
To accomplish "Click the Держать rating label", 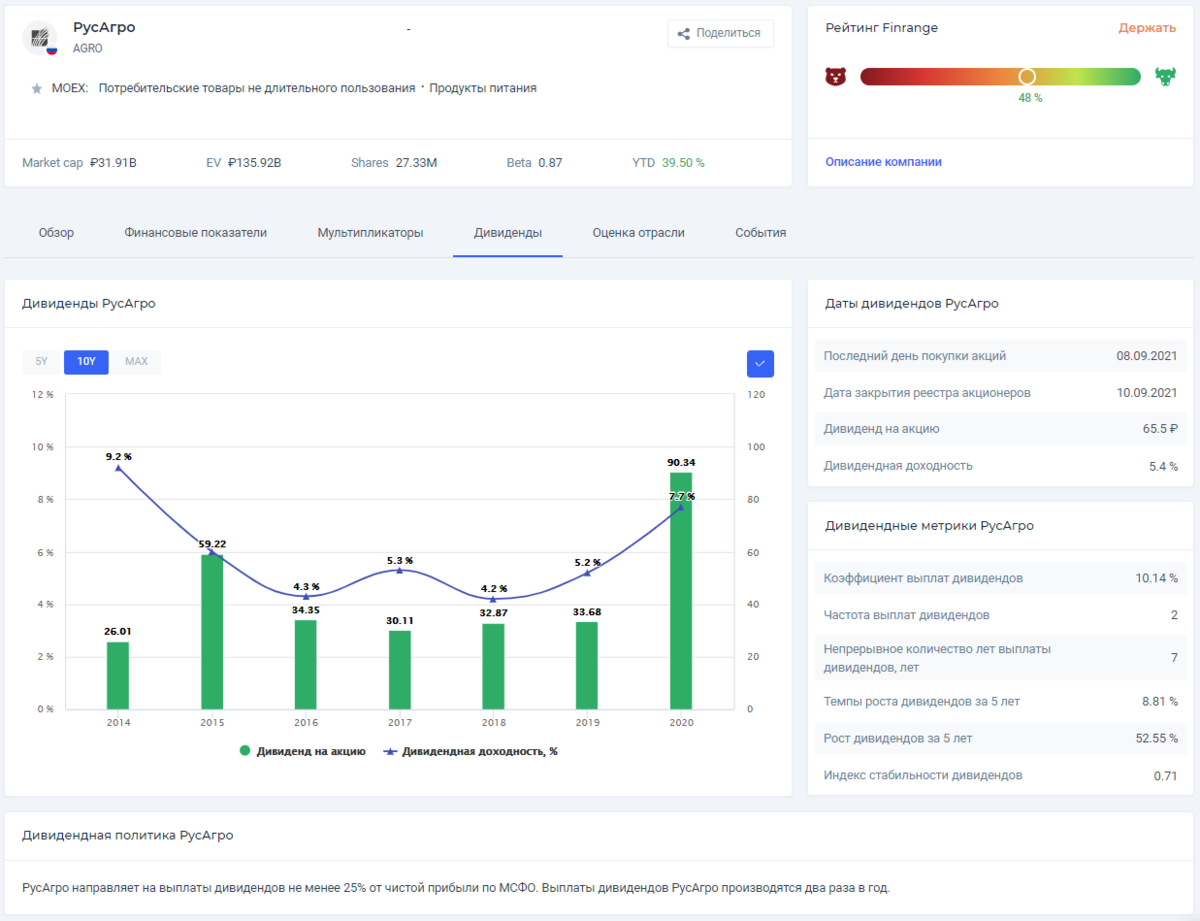I will pos(1147,28).
